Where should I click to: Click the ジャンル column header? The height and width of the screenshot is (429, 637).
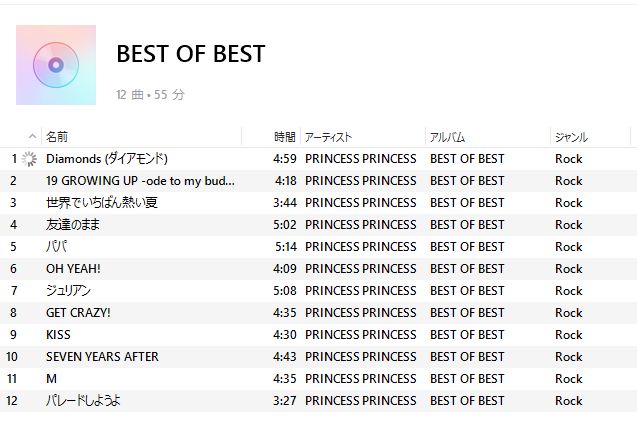[x=571, y=137]
